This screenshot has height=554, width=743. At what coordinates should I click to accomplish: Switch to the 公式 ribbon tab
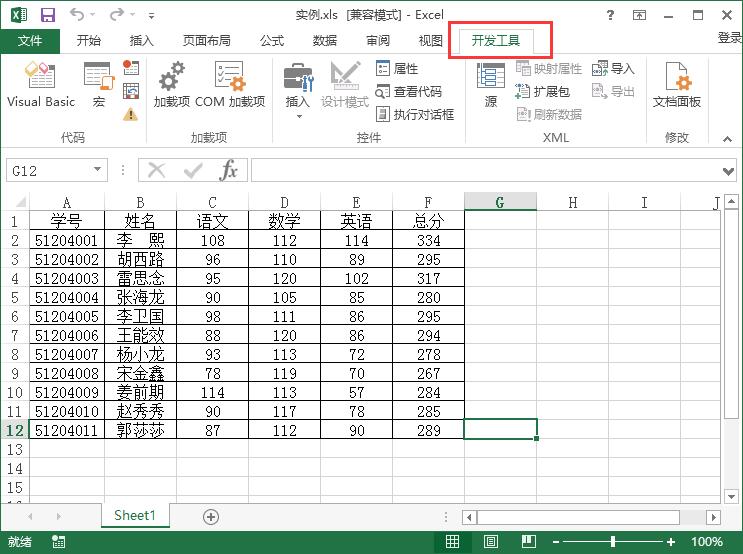tap(271, 41)
